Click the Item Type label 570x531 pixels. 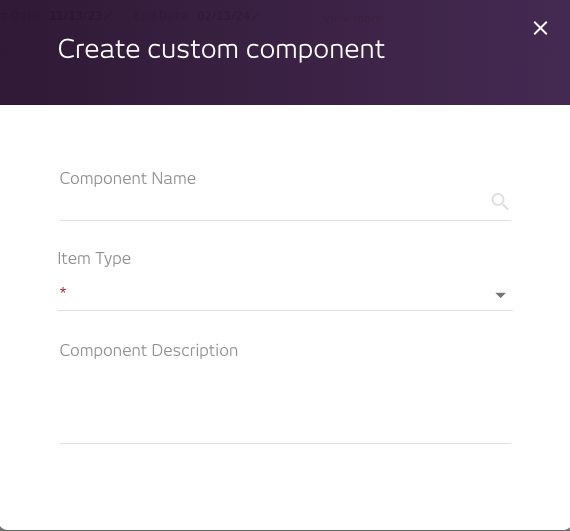[x=94, y=258]
